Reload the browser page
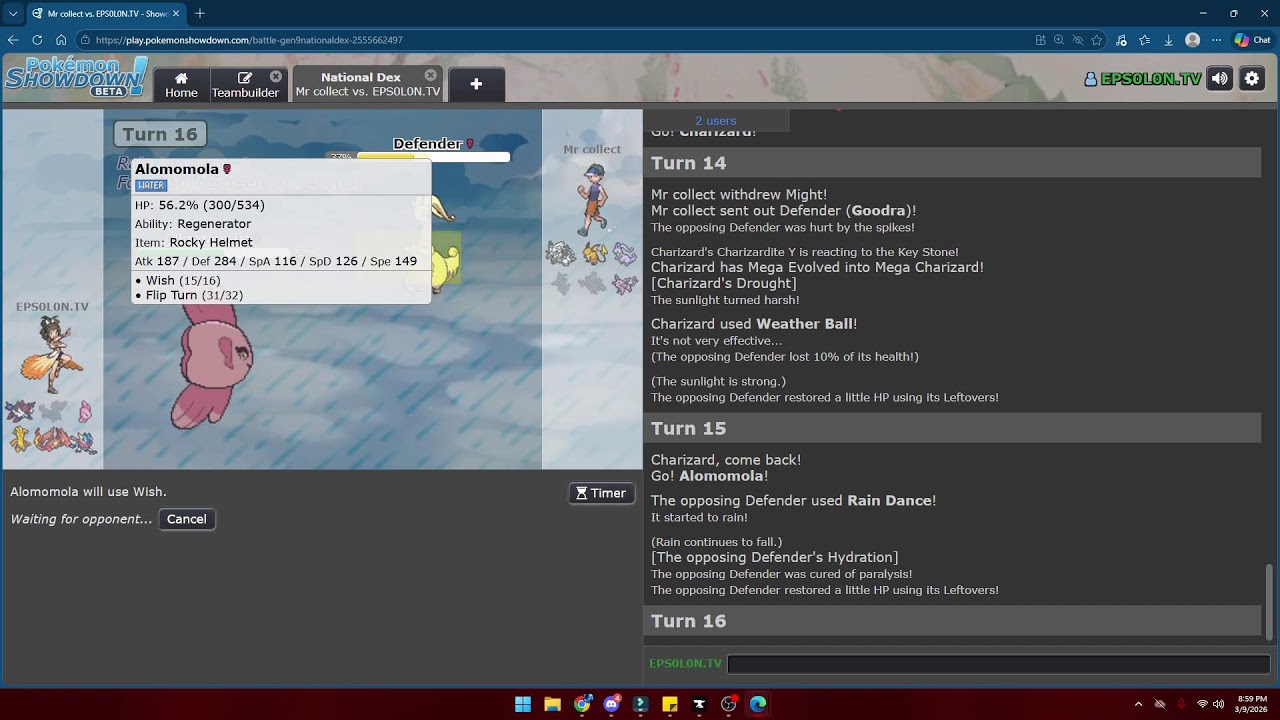The width and height of the screenshot is (1280, 720). 37,40
